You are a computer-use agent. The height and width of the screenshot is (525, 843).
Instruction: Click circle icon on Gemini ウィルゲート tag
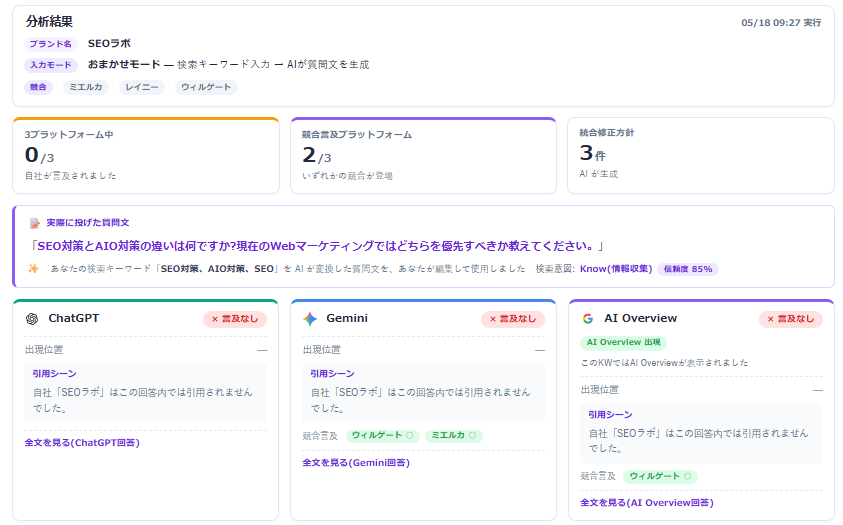[410, 435]
